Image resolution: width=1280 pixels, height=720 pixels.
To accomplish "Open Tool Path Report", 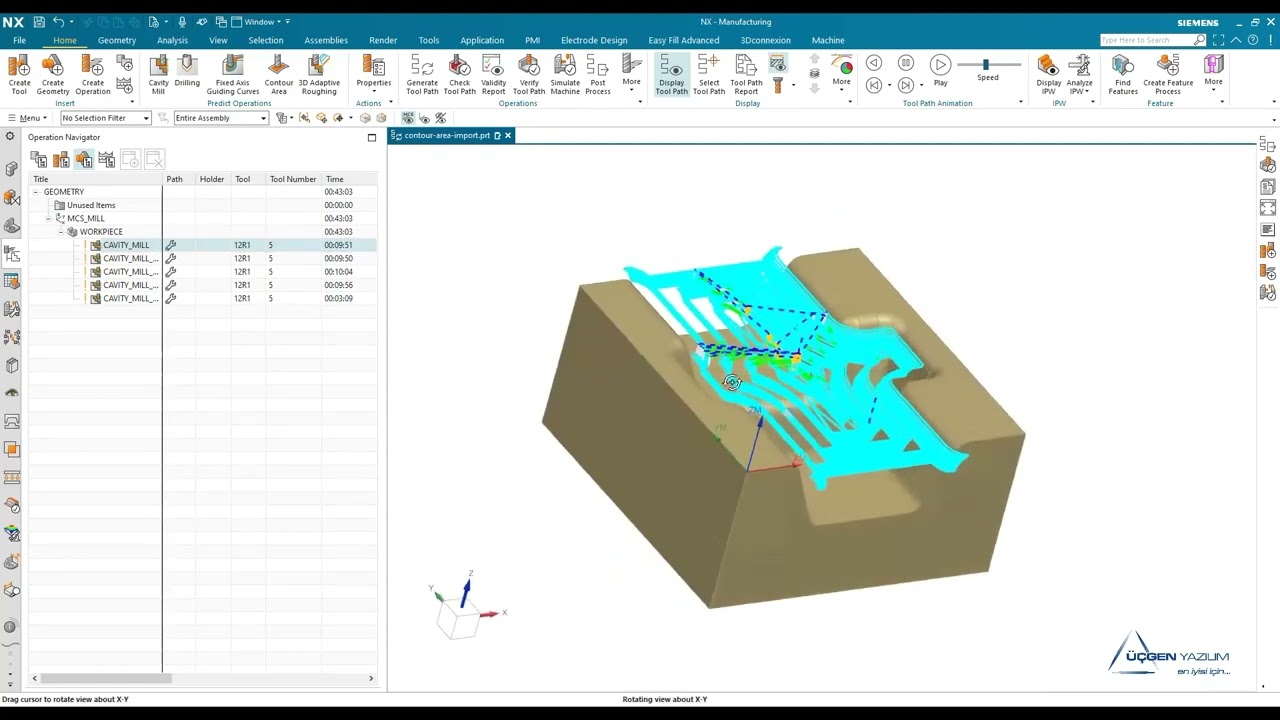I will click(x=746, y=75).
